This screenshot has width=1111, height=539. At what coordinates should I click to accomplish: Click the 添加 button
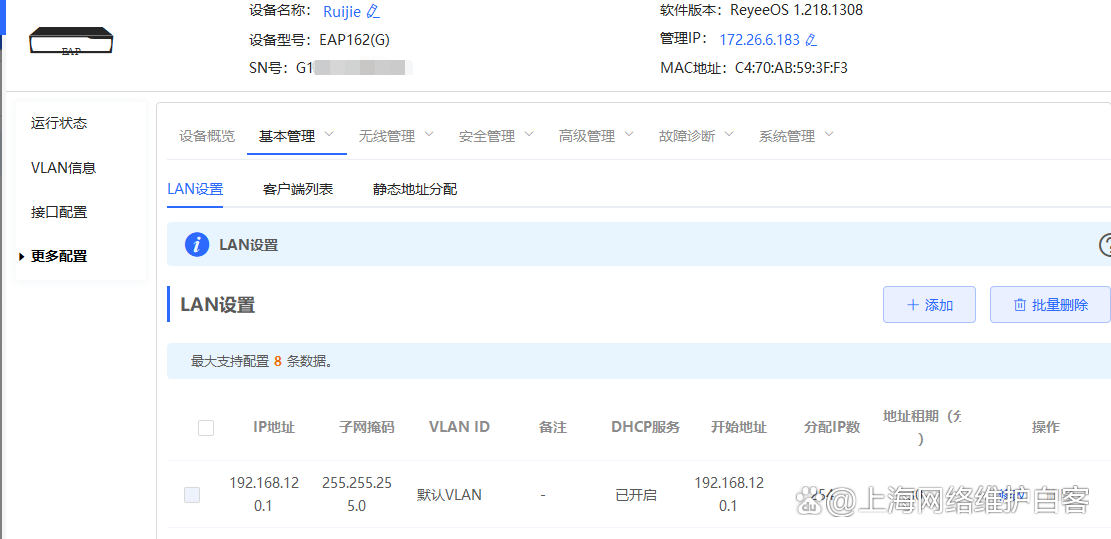click(x=929, y=305)
